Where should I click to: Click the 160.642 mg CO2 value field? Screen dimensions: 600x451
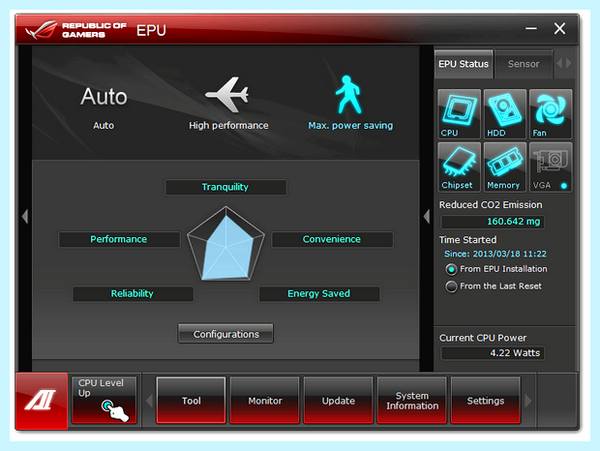coord(493,221)
